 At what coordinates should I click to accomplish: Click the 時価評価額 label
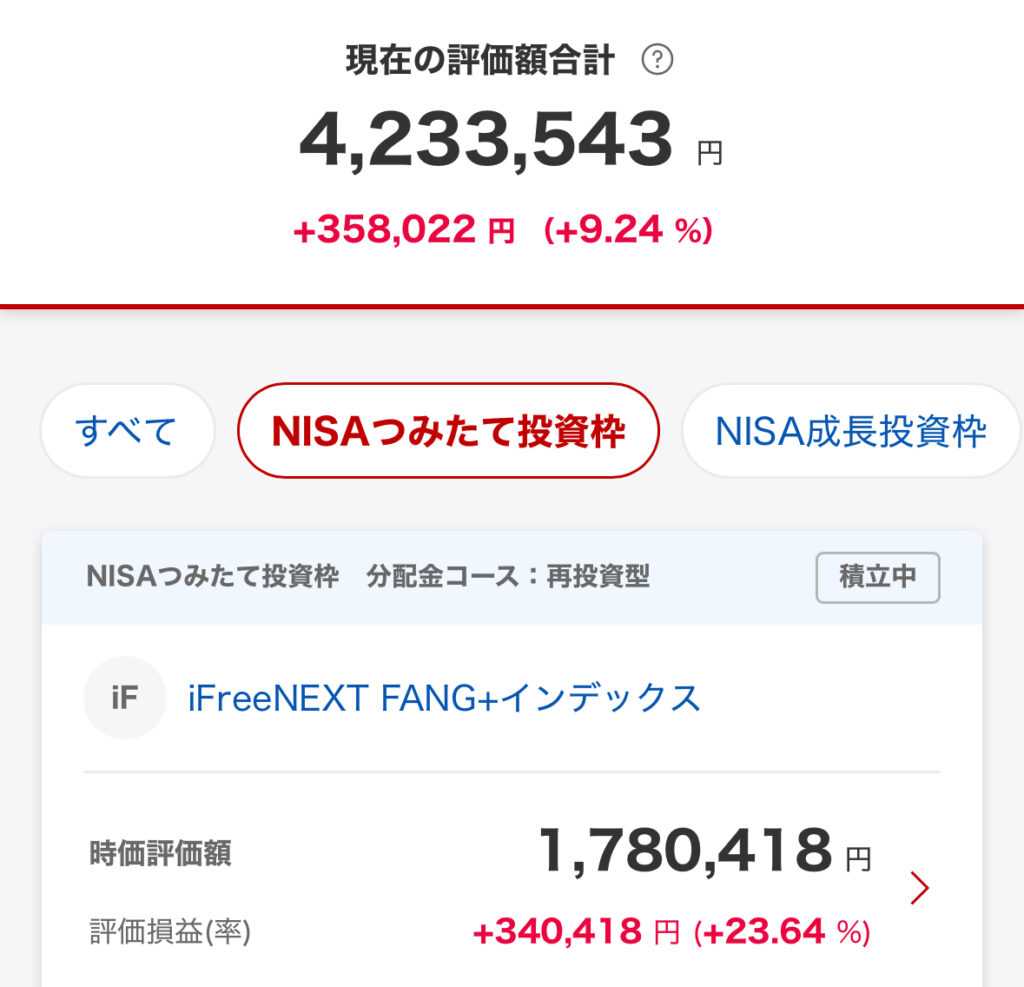click(x=160, y=853)
